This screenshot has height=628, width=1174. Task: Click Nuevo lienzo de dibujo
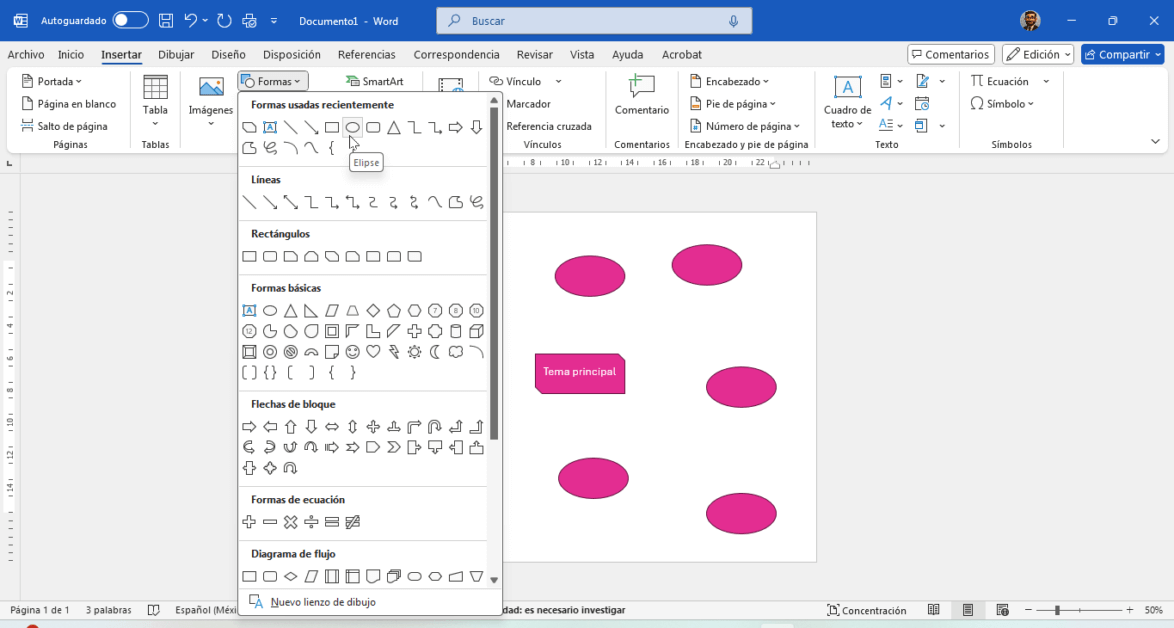tap(322, 602)
